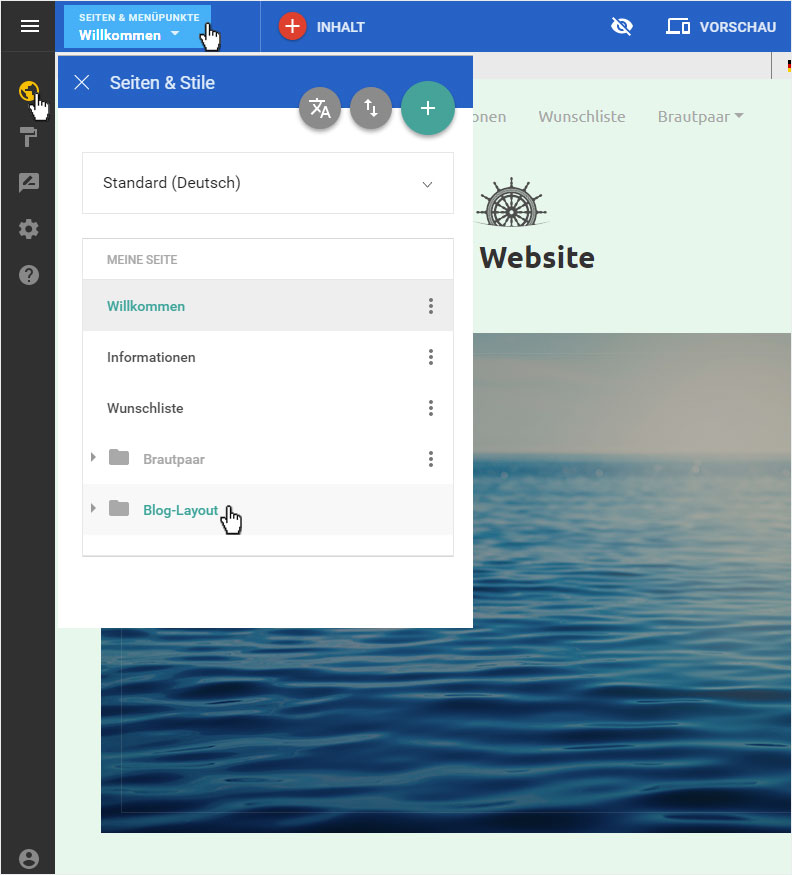Open the feedback chat icon in sidebar

pyautogui.click(x=28, y=182)
